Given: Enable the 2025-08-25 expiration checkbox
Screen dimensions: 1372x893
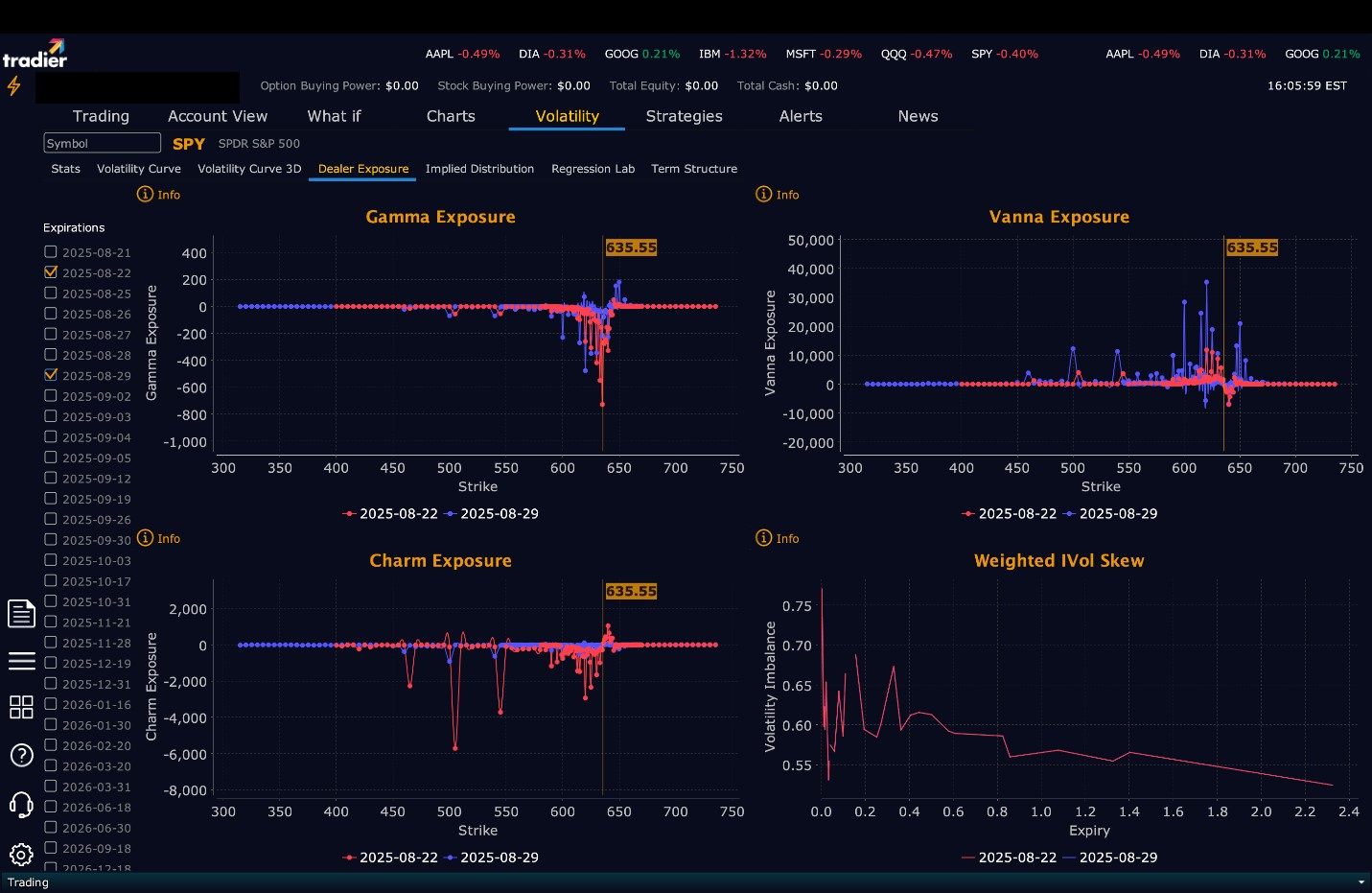Looking at the screenshot, I should (51, 293).
